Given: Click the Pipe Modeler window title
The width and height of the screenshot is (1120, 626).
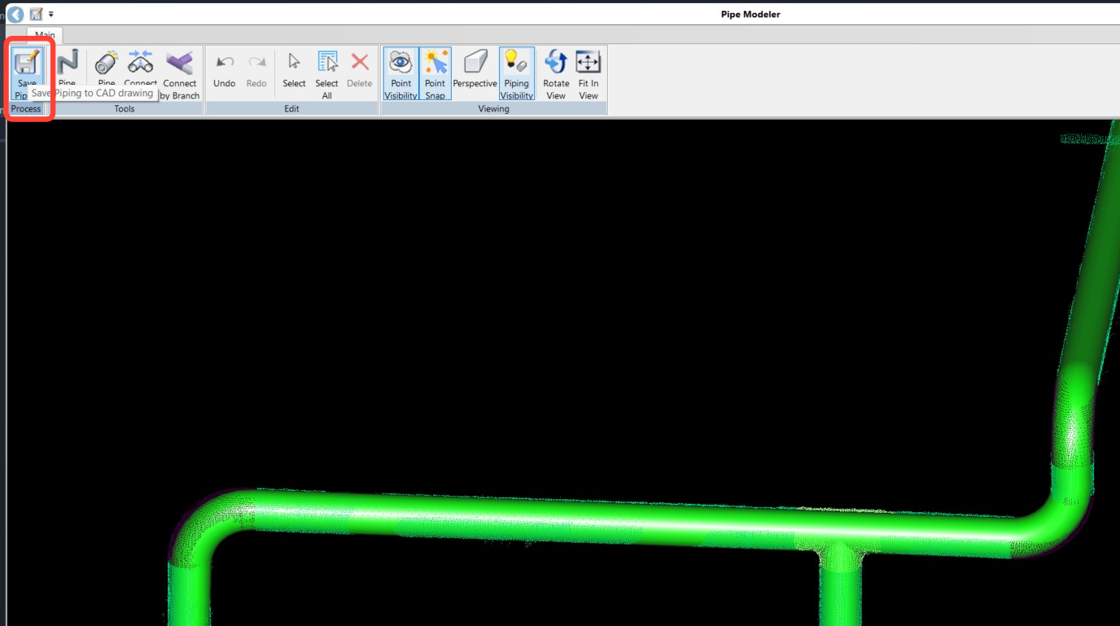Looking at the screenshot, I should pos(750,14).
